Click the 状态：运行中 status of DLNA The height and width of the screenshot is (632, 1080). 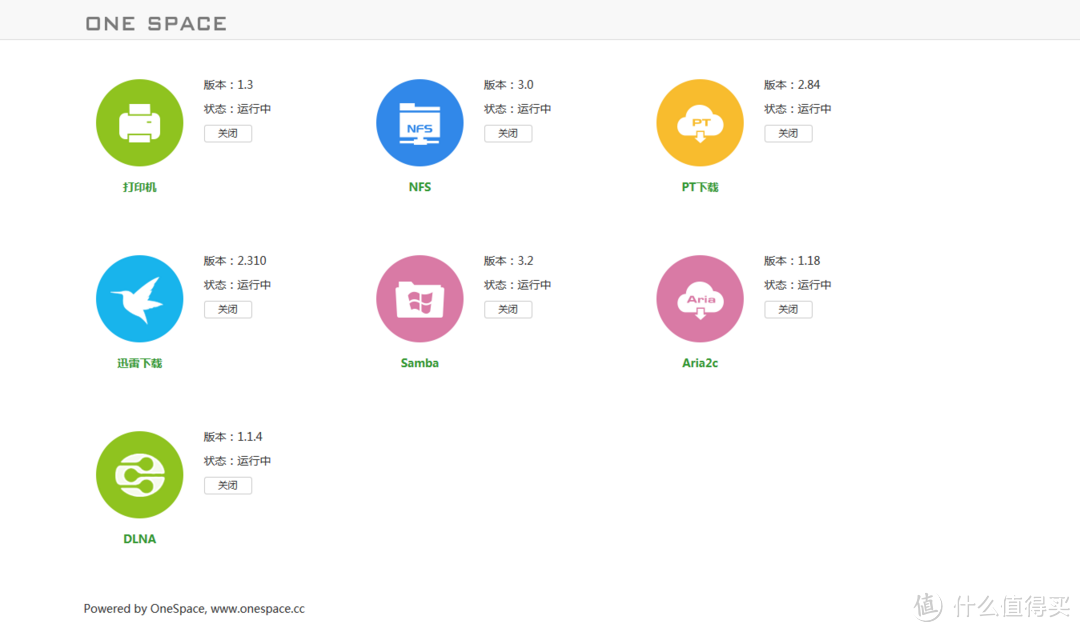coord(237,461)
